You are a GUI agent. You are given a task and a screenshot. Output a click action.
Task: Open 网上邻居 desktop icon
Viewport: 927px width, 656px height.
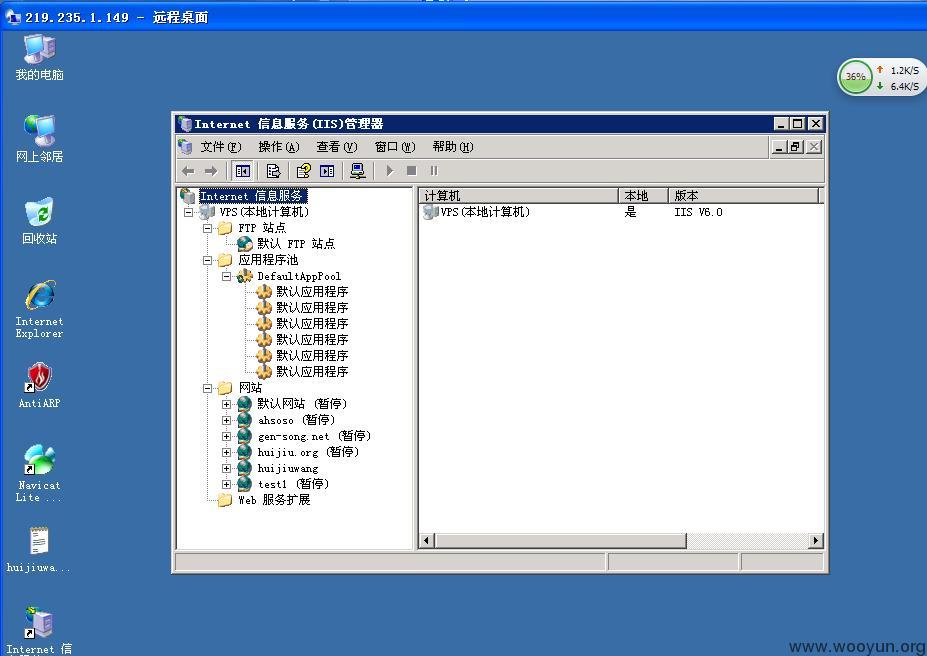(x=39, y=139)
